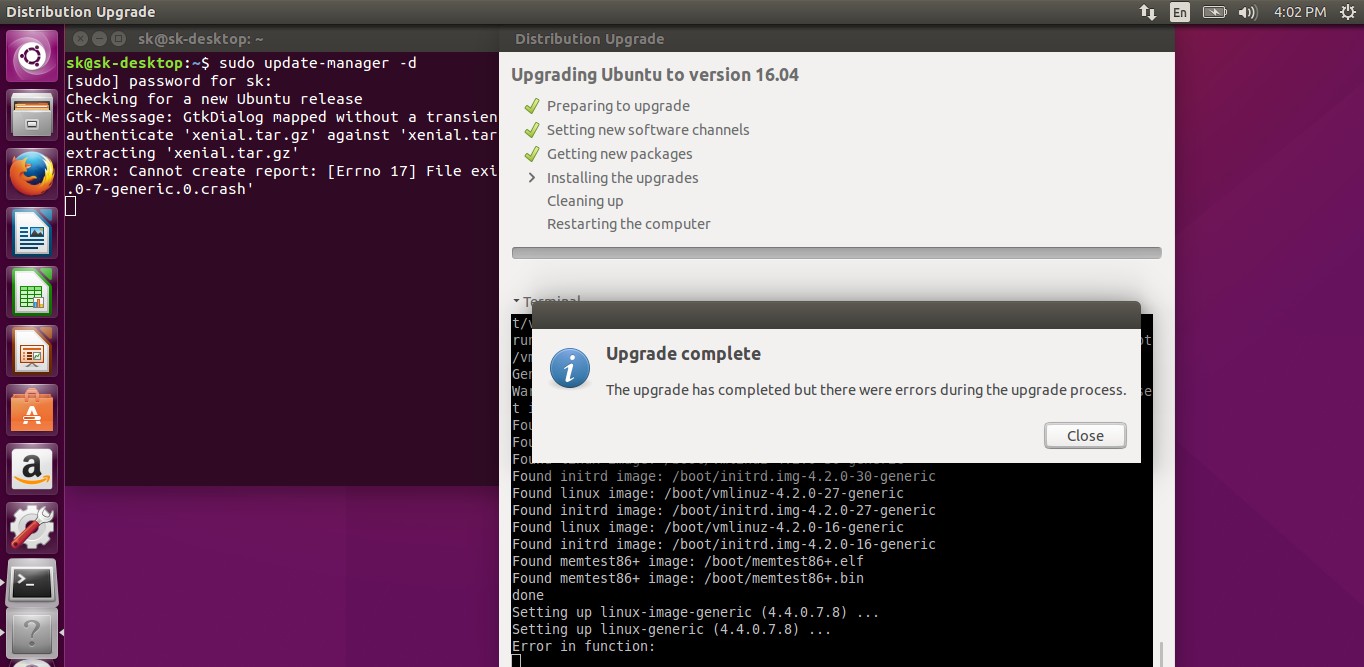
Task: Click 'Found linux image: /boot/vmlinuz-4.2.0-27-generic' line
Action: pyautogui.click(x=708, y=493)
